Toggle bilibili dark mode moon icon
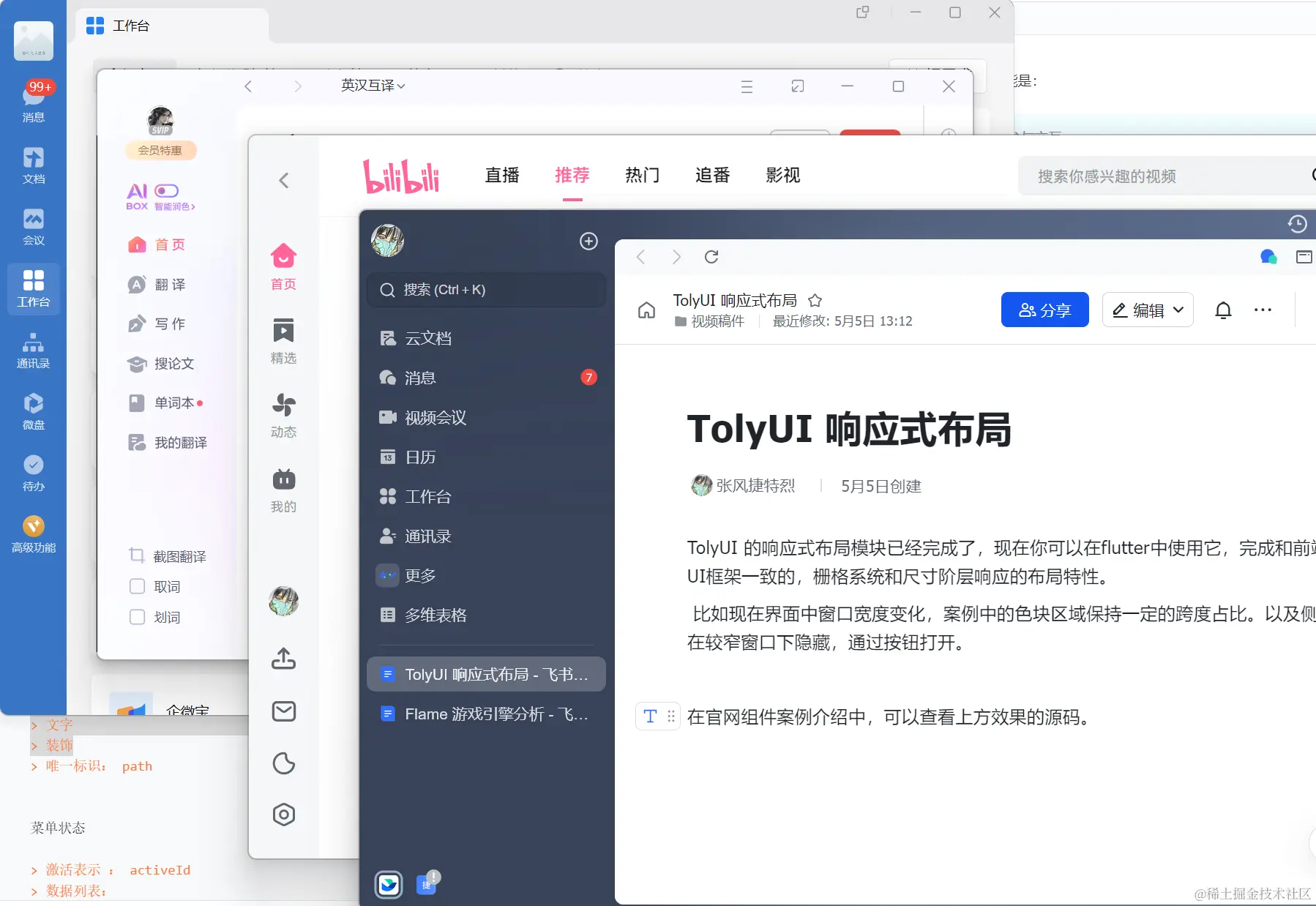Screen dimensions: 1316x906 pos(284,763)
